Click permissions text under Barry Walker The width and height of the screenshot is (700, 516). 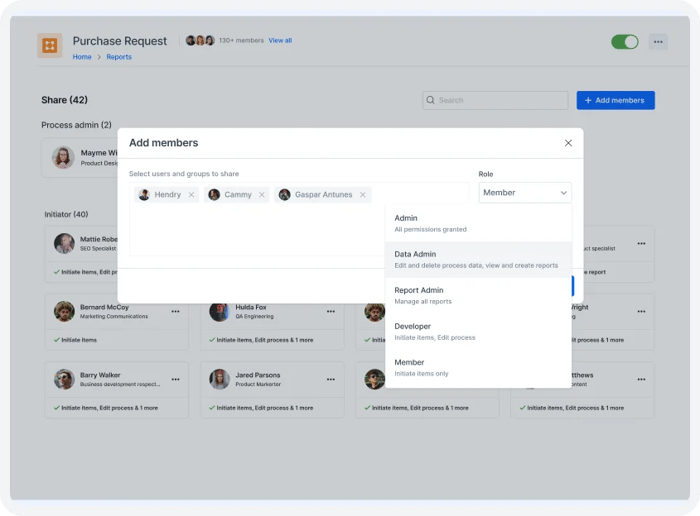(x=109, y=408)
